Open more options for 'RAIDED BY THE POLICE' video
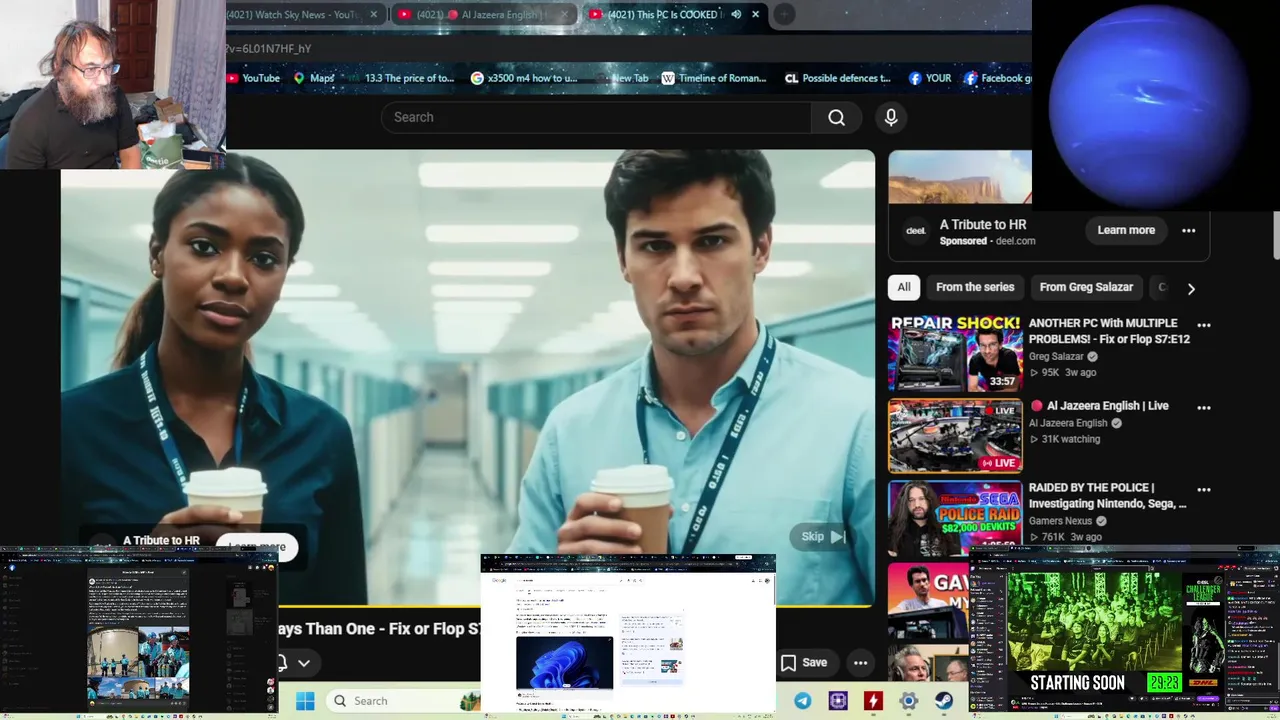Image resolution: width=1280 pixels, height=720 pixels. (1204, 490)
